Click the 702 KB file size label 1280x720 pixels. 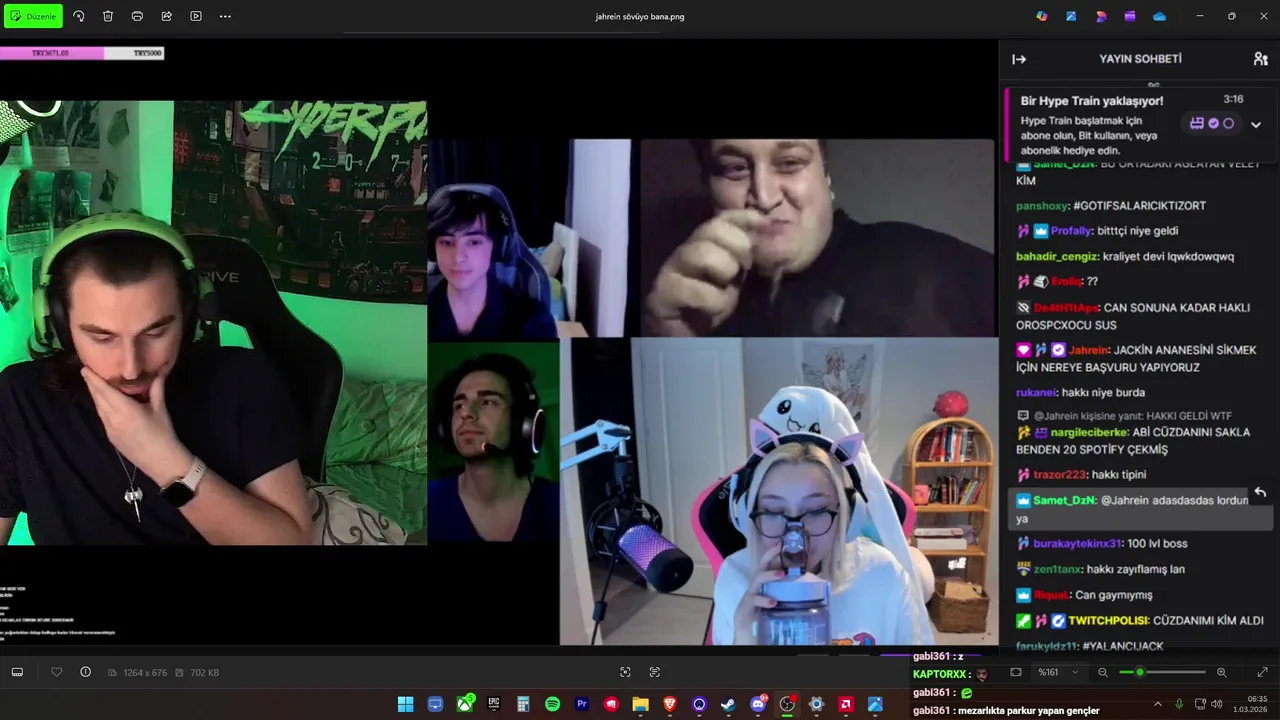click(x=203, y=673)
